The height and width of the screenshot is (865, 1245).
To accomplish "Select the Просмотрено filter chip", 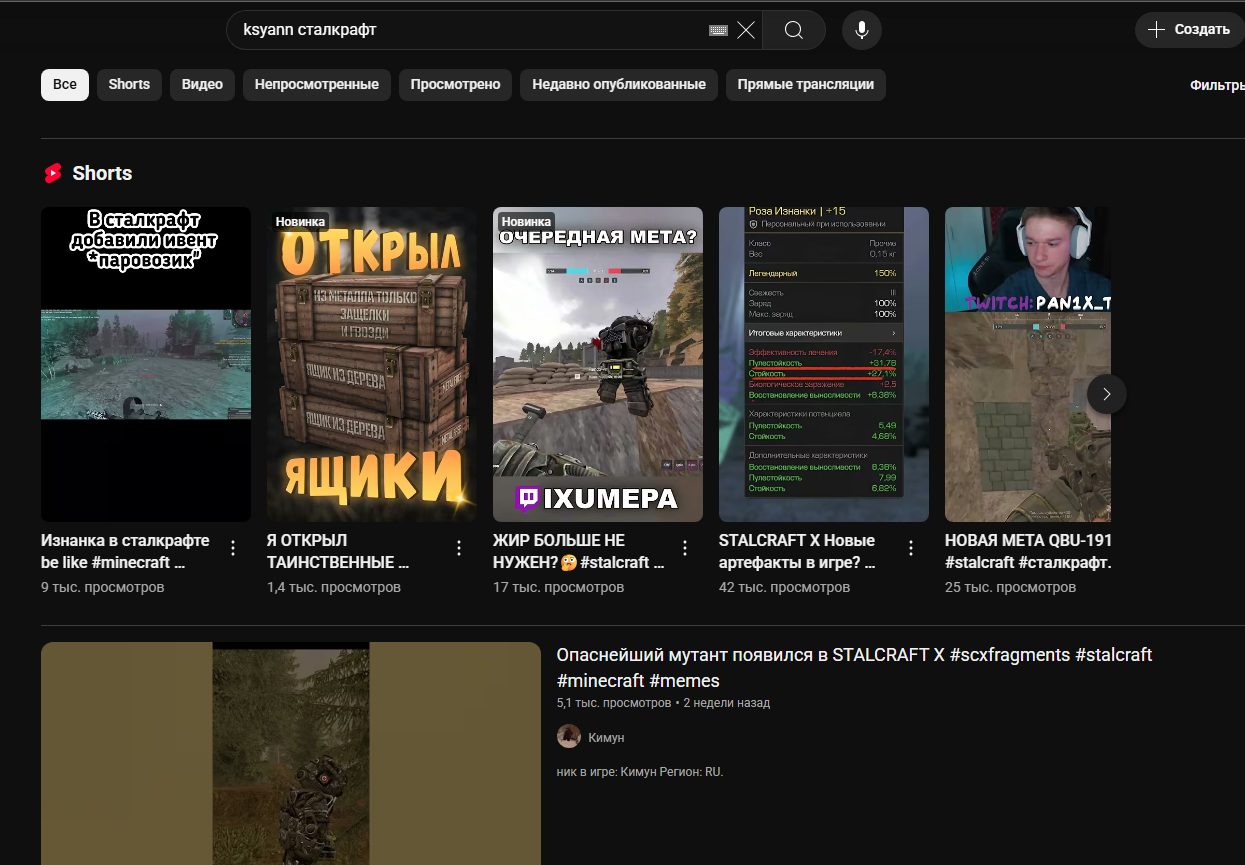I will click(455, 85).
